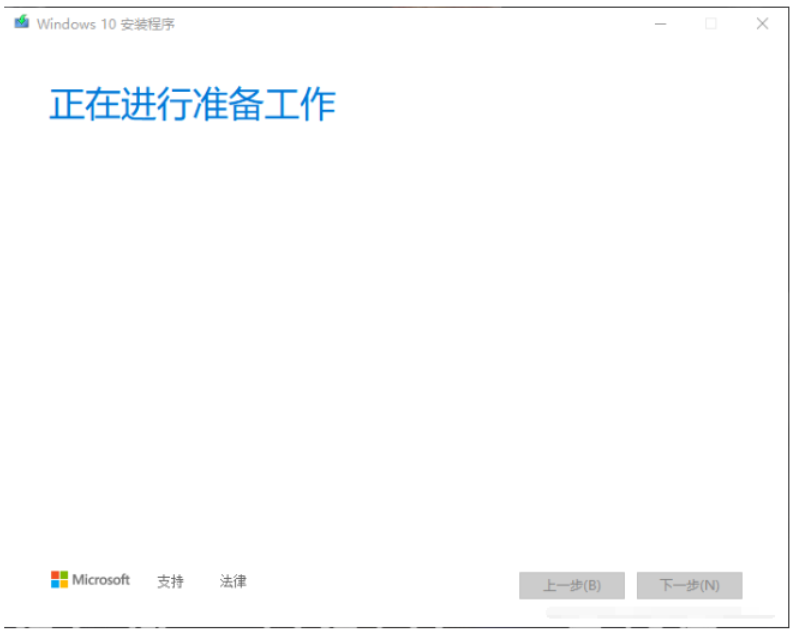The width and height of the screenshot is (795, 631).
Task: Click the red square of Microsoft logo
Action: pos(55,575)
